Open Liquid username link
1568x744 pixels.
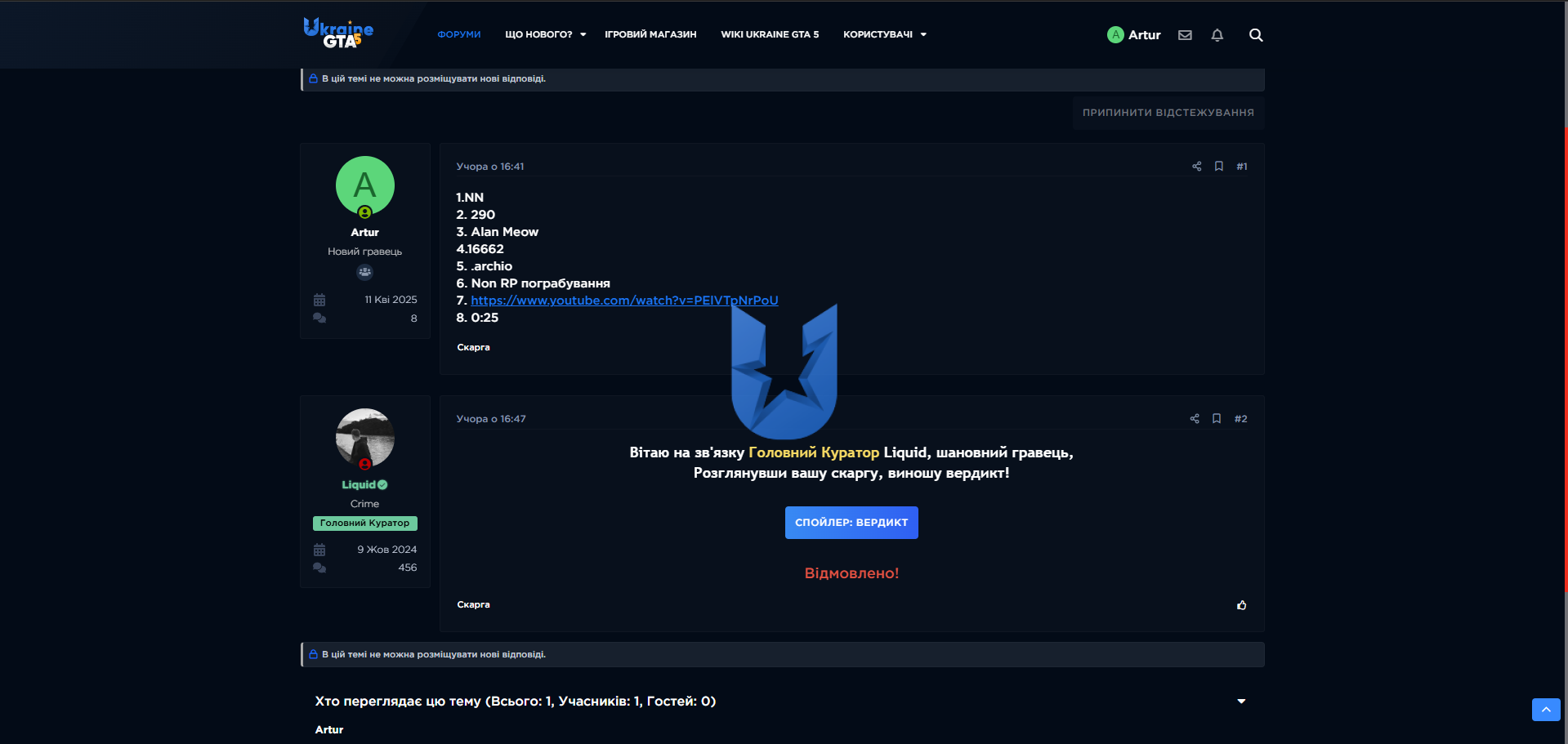click(x=359, y=485)
